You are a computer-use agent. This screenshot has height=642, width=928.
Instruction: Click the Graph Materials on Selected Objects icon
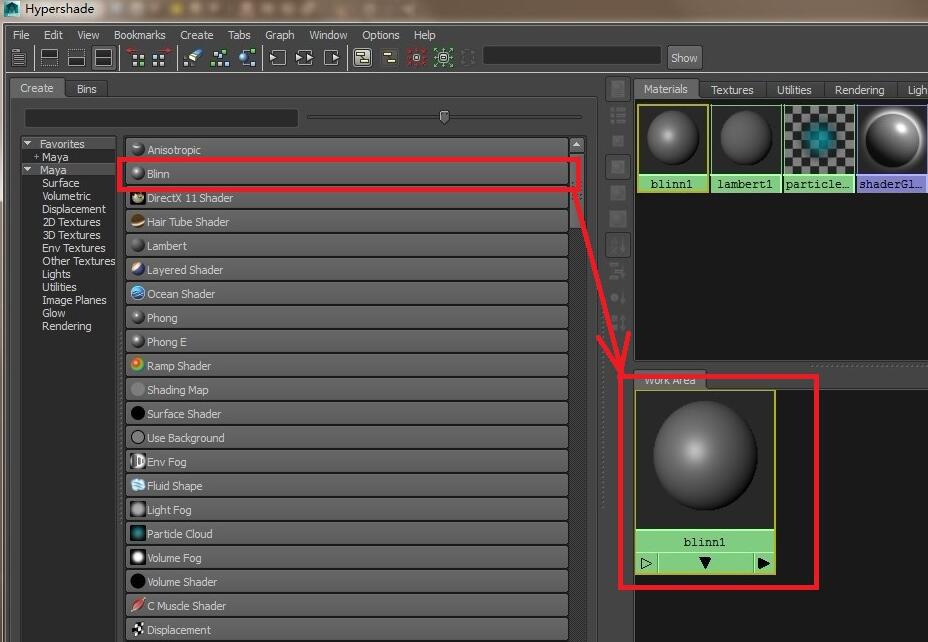coord(247,58)
